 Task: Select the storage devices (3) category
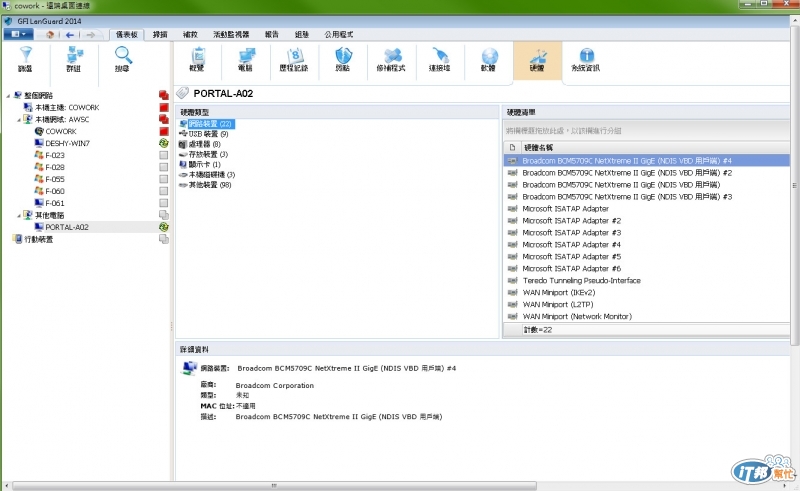pyautogui.click(x=208, y=154)
